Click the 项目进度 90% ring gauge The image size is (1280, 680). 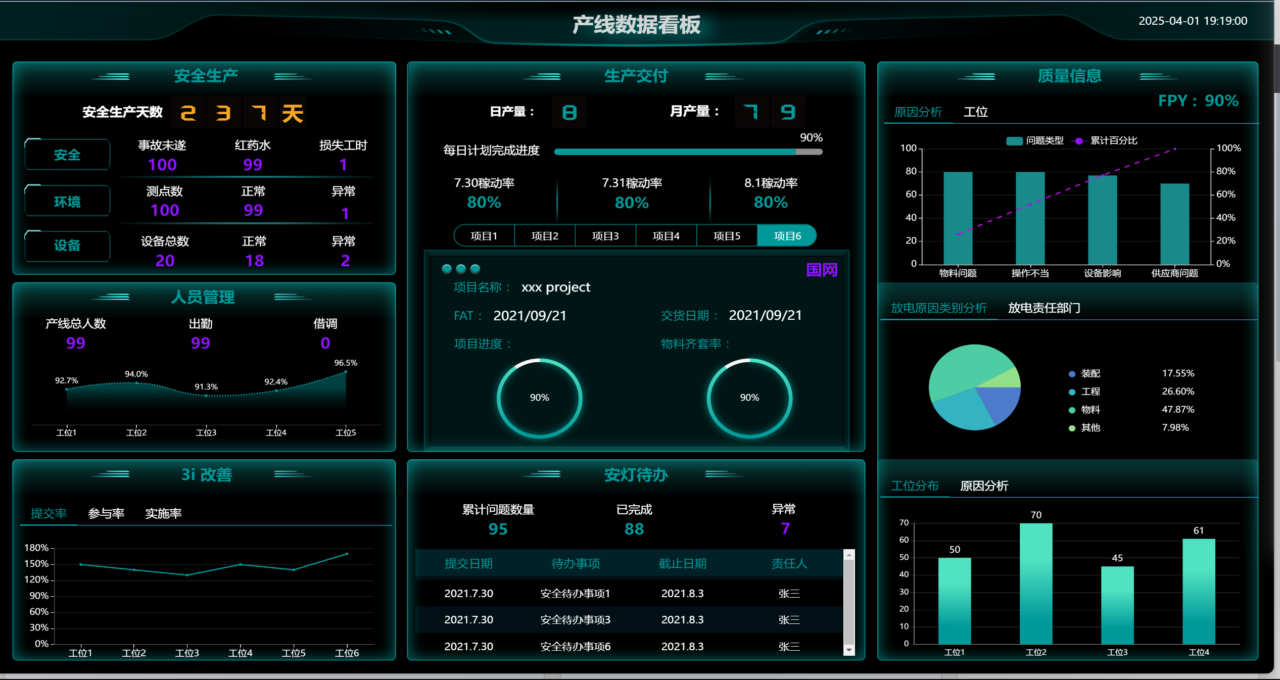click(x=539, y=397)
